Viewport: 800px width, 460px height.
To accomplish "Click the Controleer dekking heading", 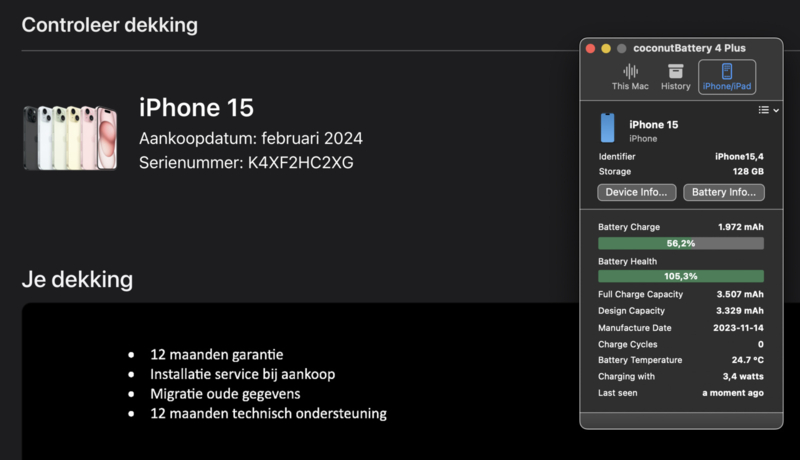I will pyautogui.click(x=109, y=25).
